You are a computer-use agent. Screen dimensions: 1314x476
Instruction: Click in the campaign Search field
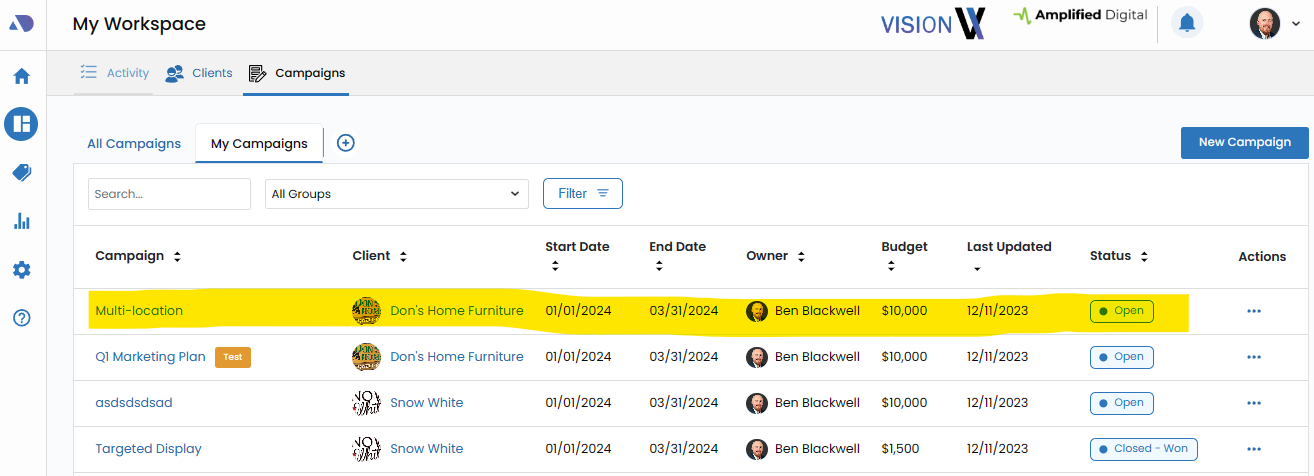169,194
